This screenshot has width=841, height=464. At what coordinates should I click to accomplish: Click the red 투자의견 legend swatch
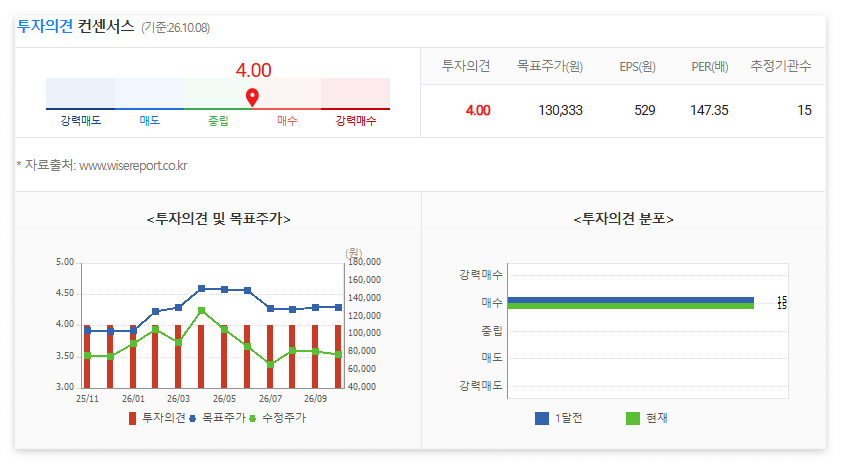click(132, 418)
